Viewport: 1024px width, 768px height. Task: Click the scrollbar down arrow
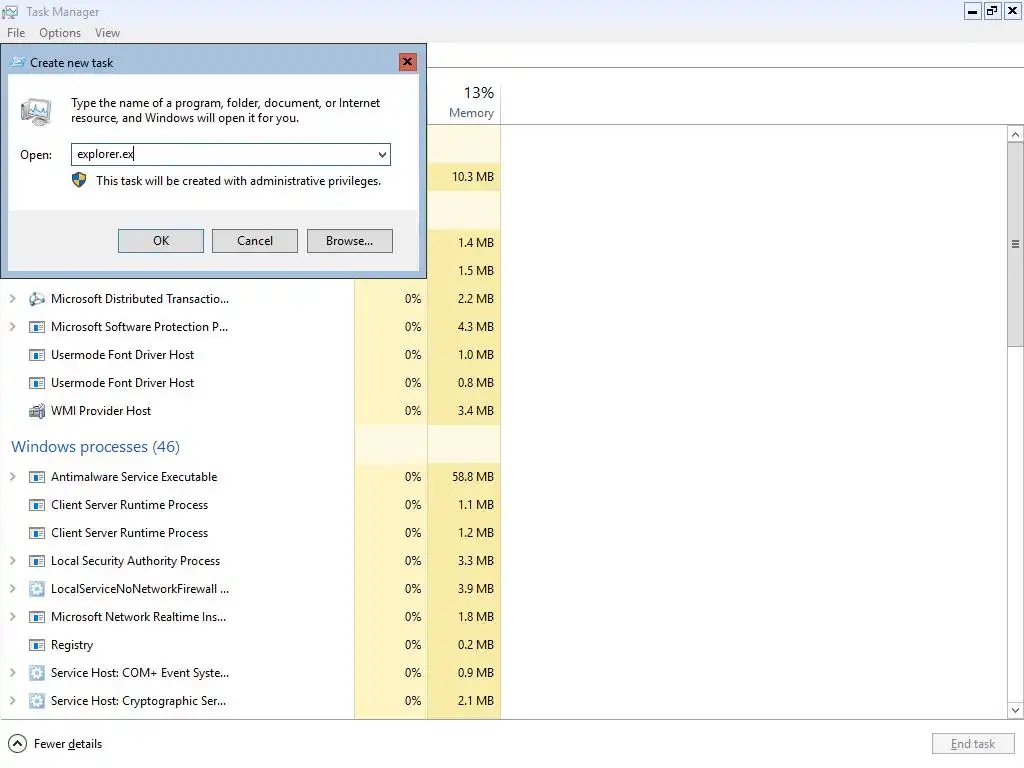[1015, 711]
